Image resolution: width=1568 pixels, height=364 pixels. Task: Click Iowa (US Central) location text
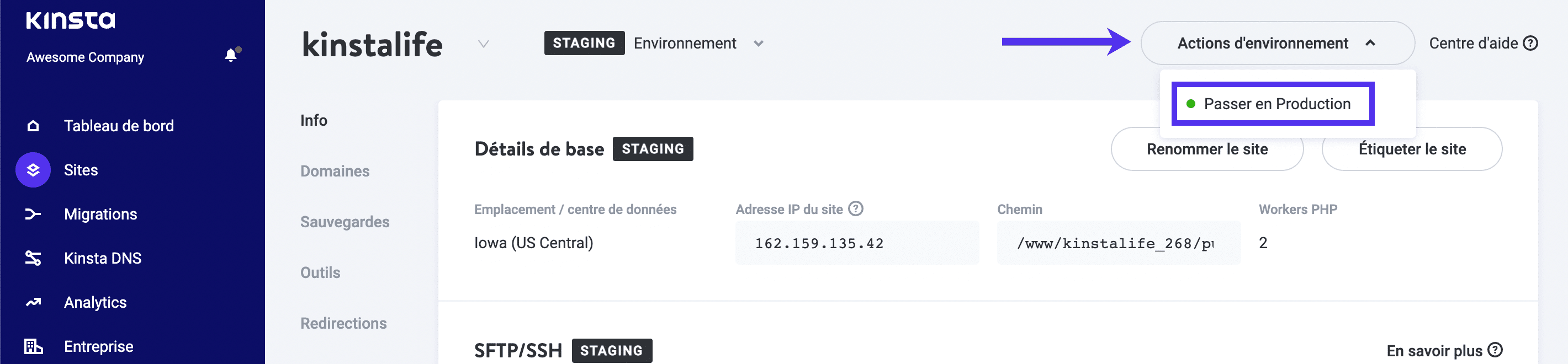[533, 243]
